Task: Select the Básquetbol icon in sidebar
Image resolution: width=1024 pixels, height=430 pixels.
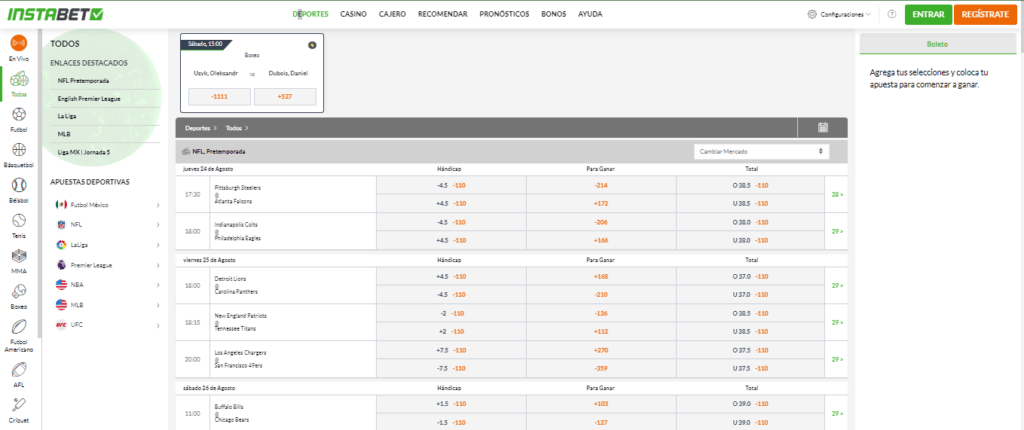Action: coord(19,150)
